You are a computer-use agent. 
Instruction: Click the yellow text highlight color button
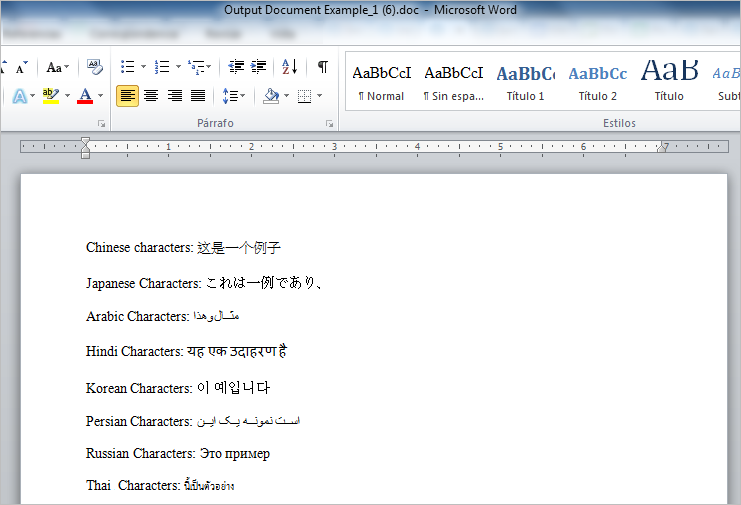[x=51, y=96]
